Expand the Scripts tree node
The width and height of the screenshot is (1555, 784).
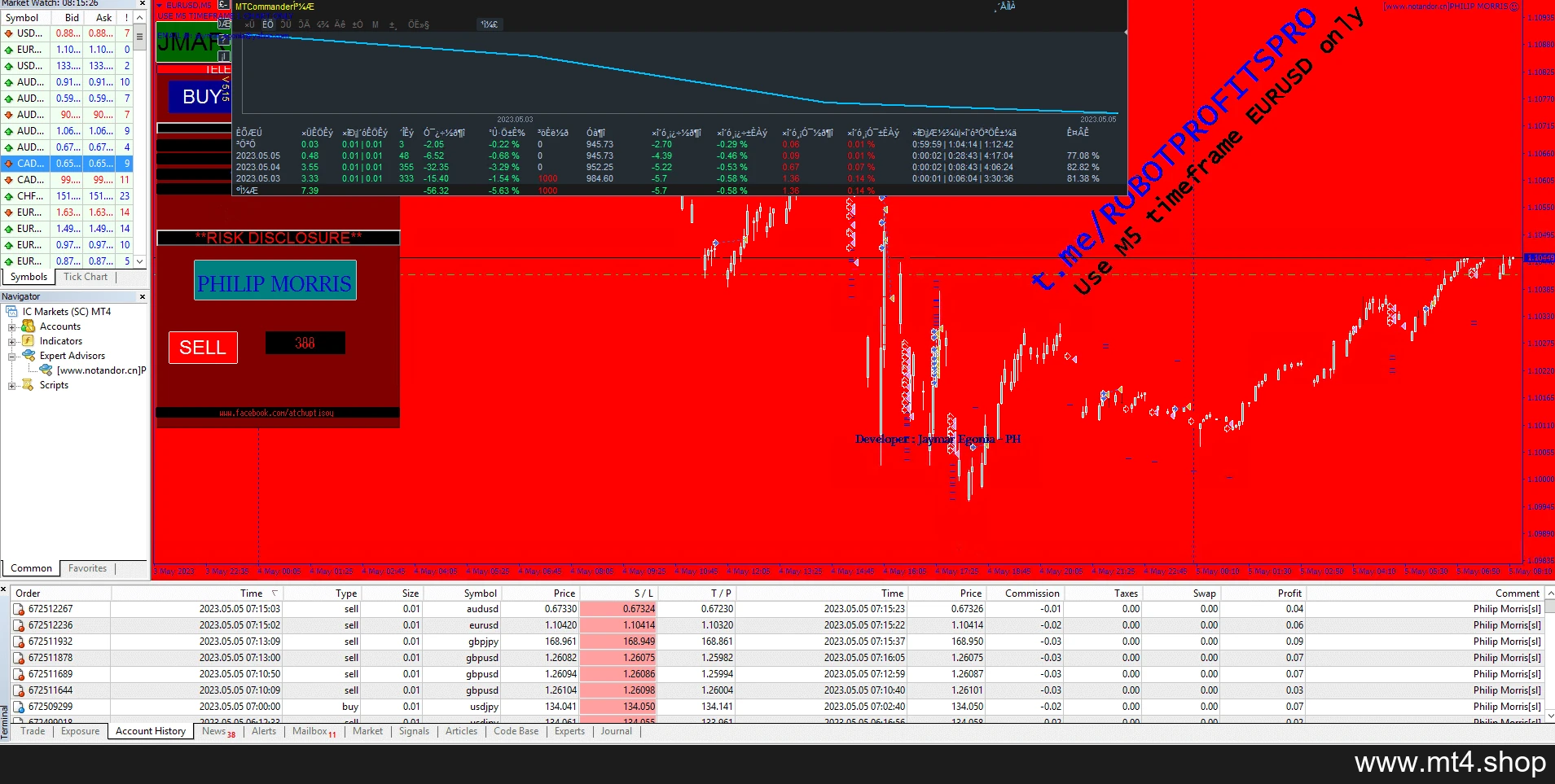click(12, 385)
